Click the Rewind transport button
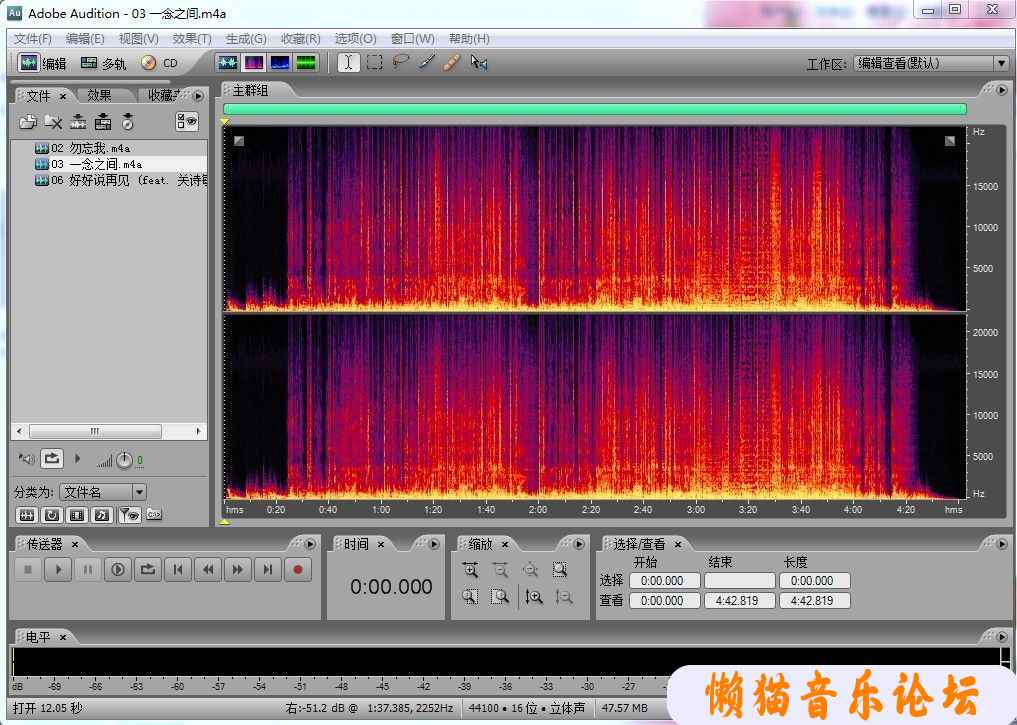Screen dimensions: 1017x725 pos(208,569)
